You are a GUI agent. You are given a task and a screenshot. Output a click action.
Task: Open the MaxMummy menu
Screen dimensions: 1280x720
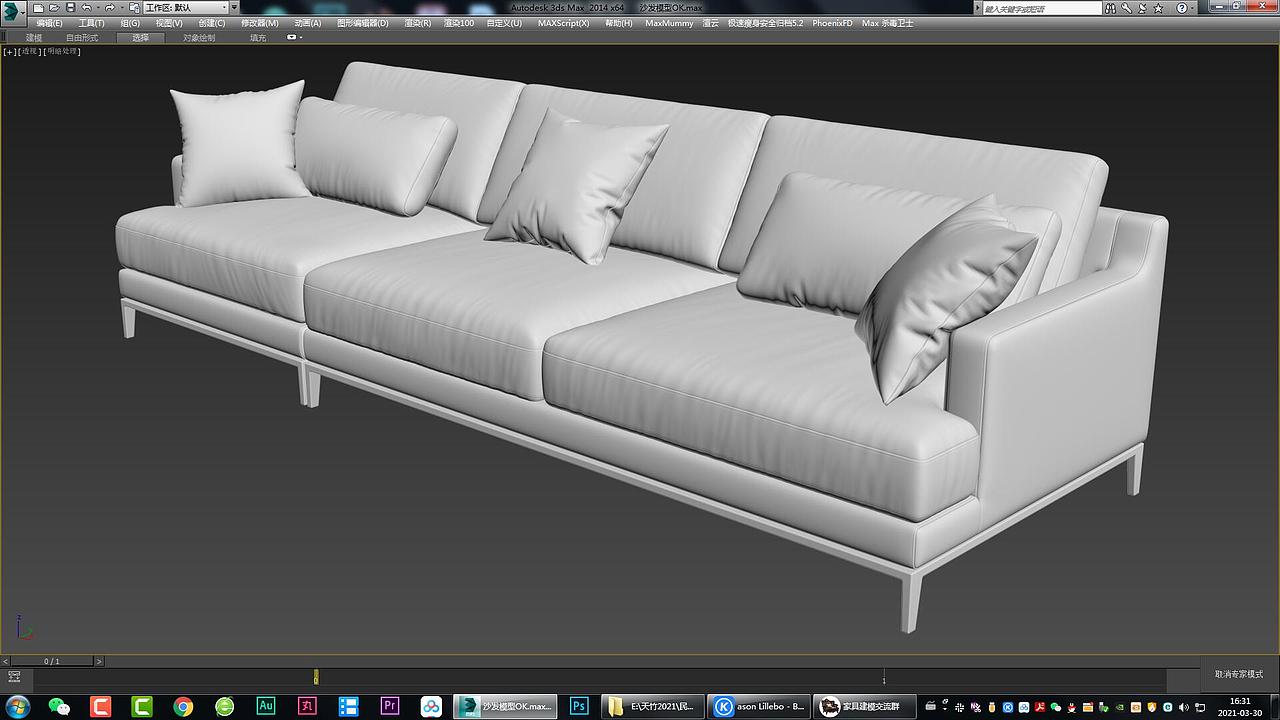coord(667,23)
